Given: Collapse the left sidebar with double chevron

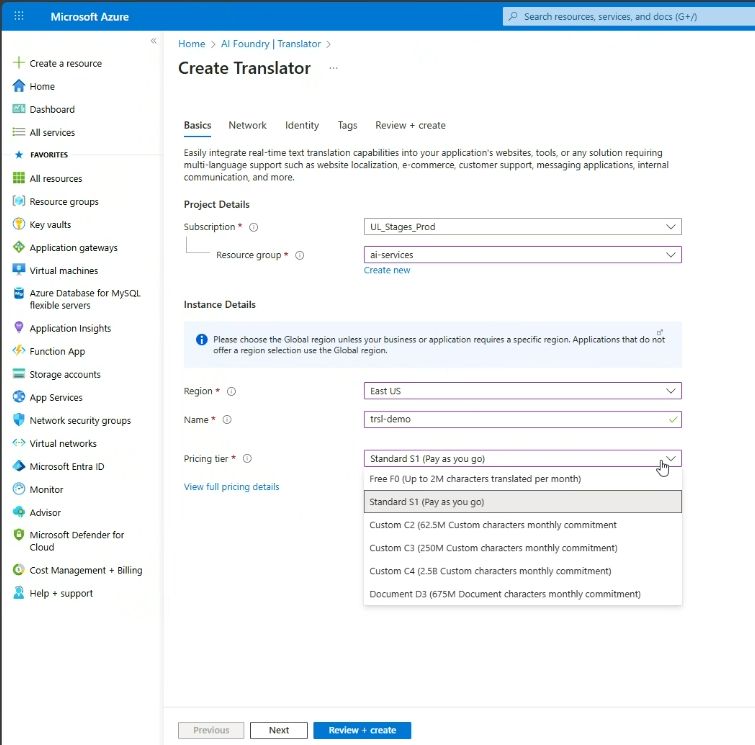Looking at the screenshot, I should 153,41.
